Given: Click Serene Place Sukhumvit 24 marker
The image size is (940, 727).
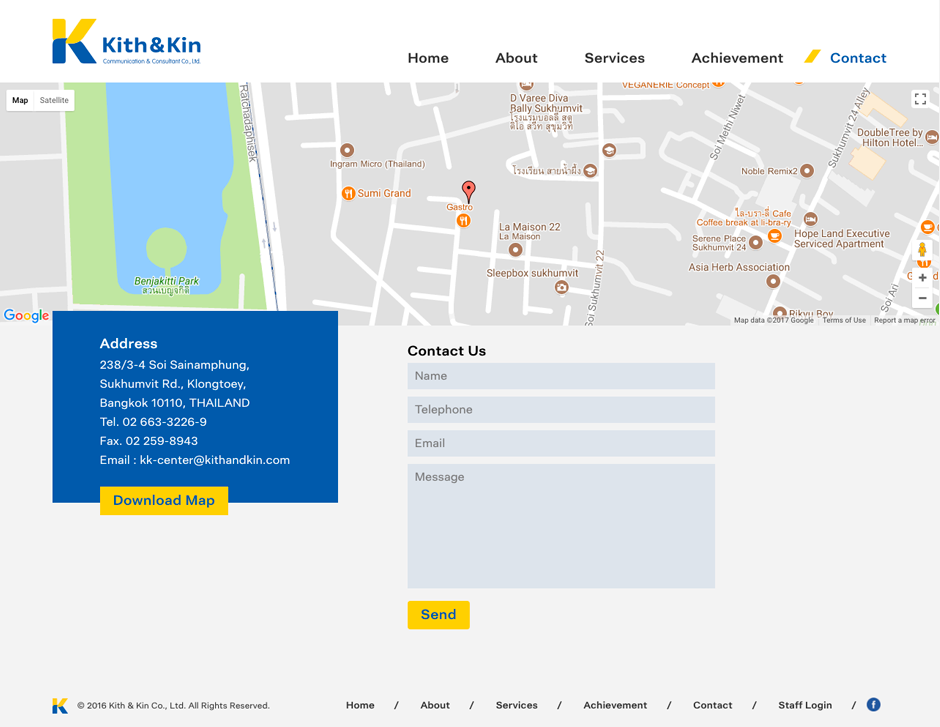Looking at the screenshot, I should tap(756, 243).
